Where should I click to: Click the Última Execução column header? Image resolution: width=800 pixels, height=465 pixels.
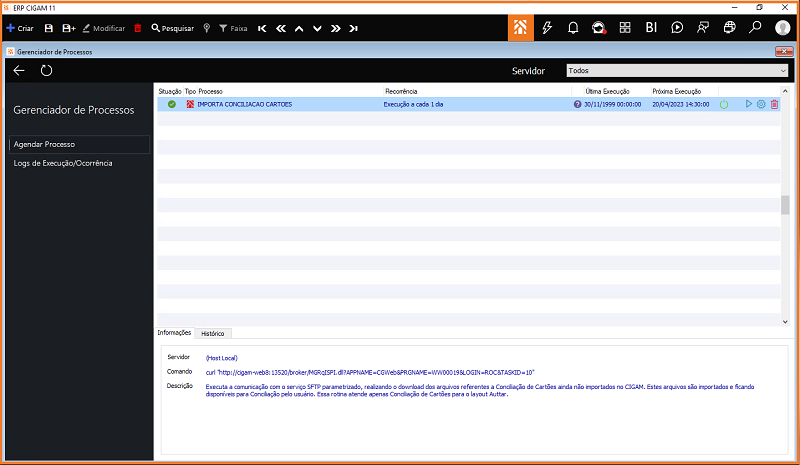tap(607, 91)
